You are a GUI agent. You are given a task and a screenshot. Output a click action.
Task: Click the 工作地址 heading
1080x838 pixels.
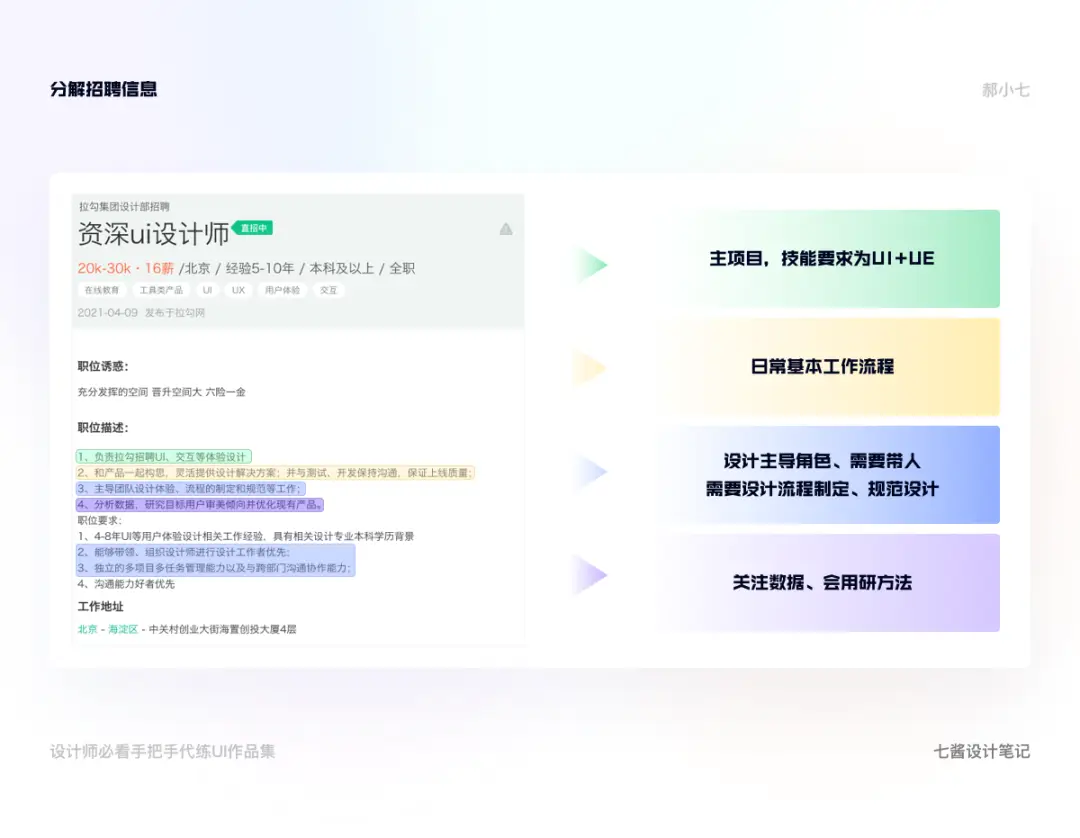[x=101, y=607]
